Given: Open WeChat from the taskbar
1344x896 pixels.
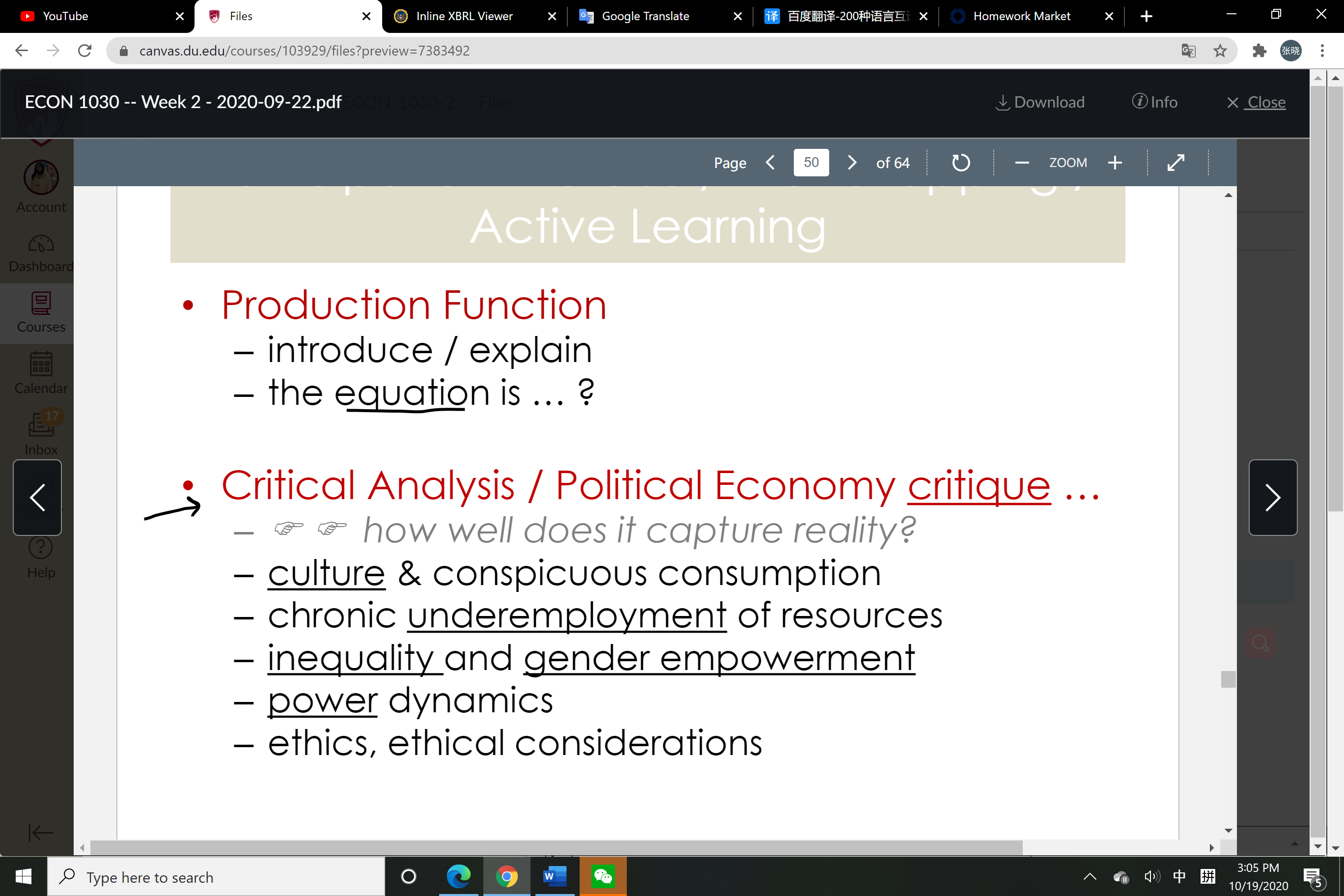Looking at the screenshot, I should coord(603,876).
